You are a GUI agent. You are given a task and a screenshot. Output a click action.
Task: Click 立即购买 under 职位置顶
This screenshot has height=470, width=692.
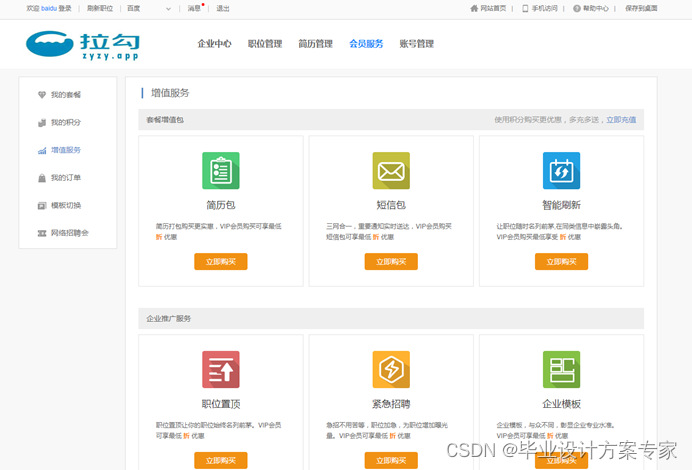pos(221,461)
